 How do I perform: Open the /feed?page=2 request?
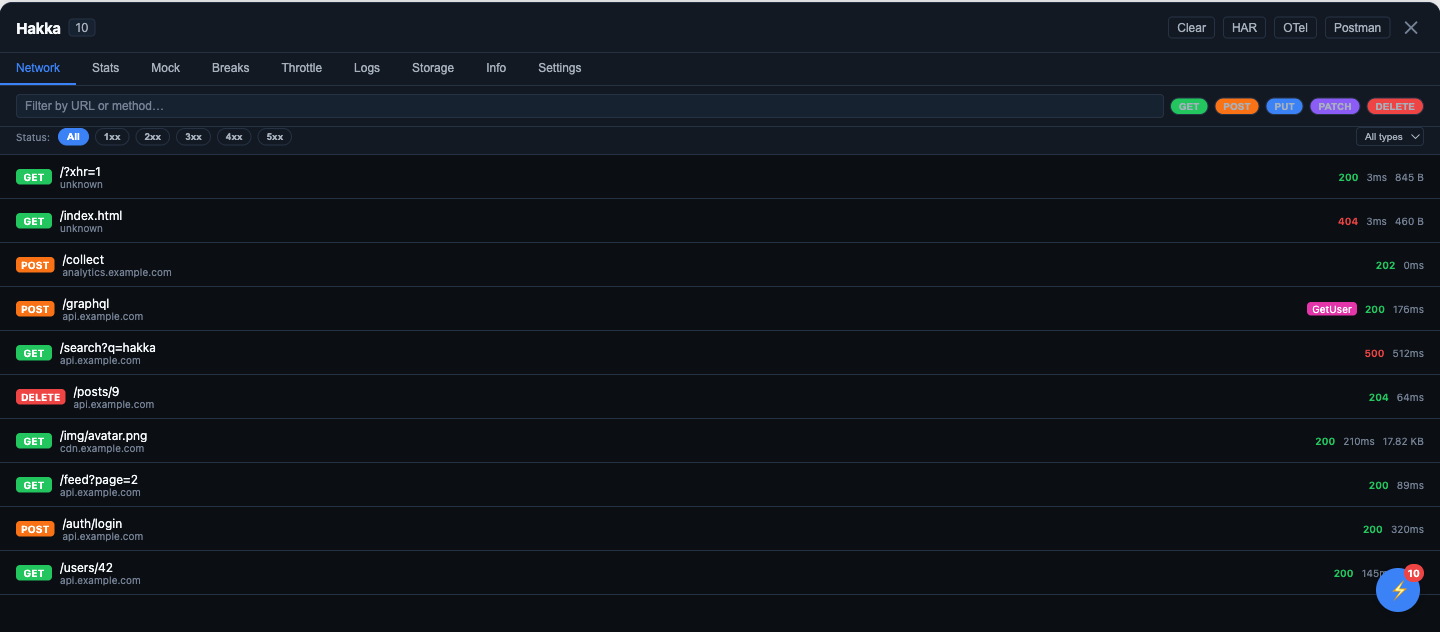pos(720,485)
